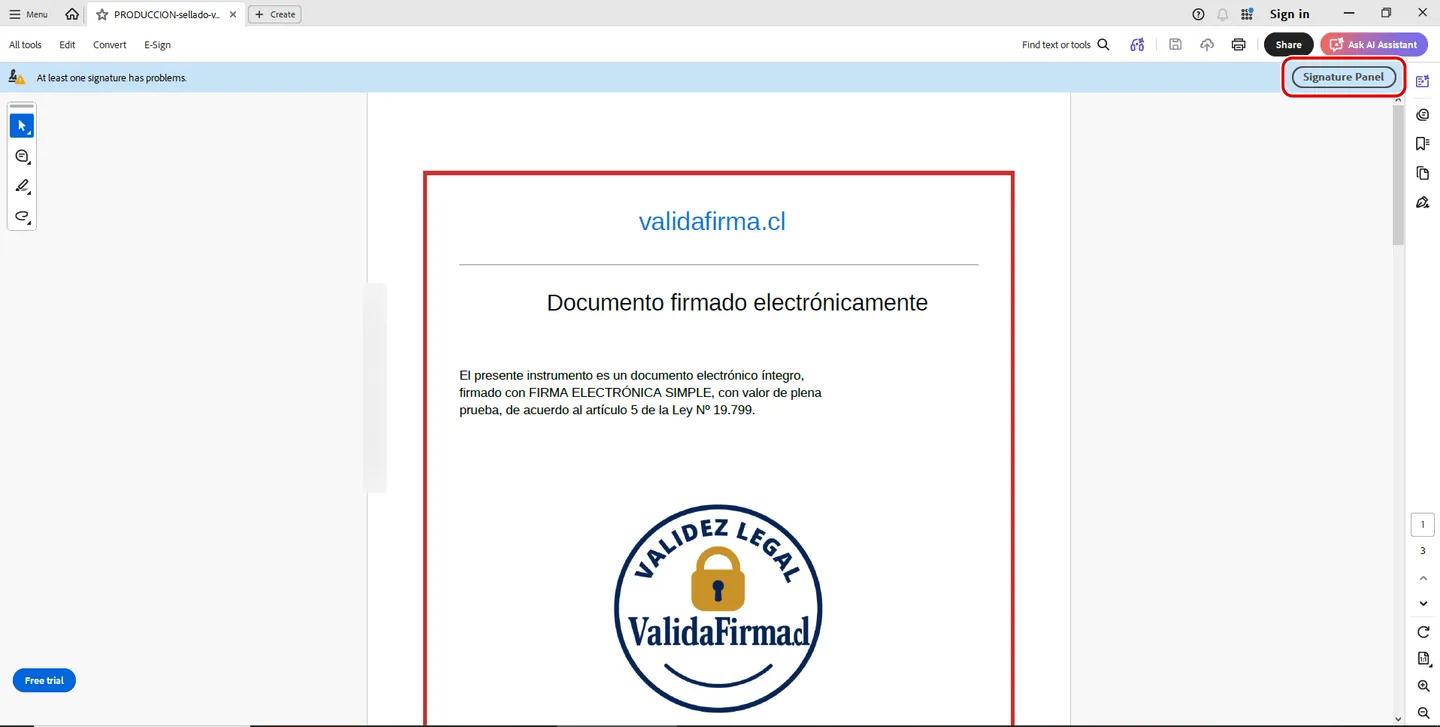Screen dimensions: 1440x727
Task: View notifications bell icon
Action: click(1222, 14)
